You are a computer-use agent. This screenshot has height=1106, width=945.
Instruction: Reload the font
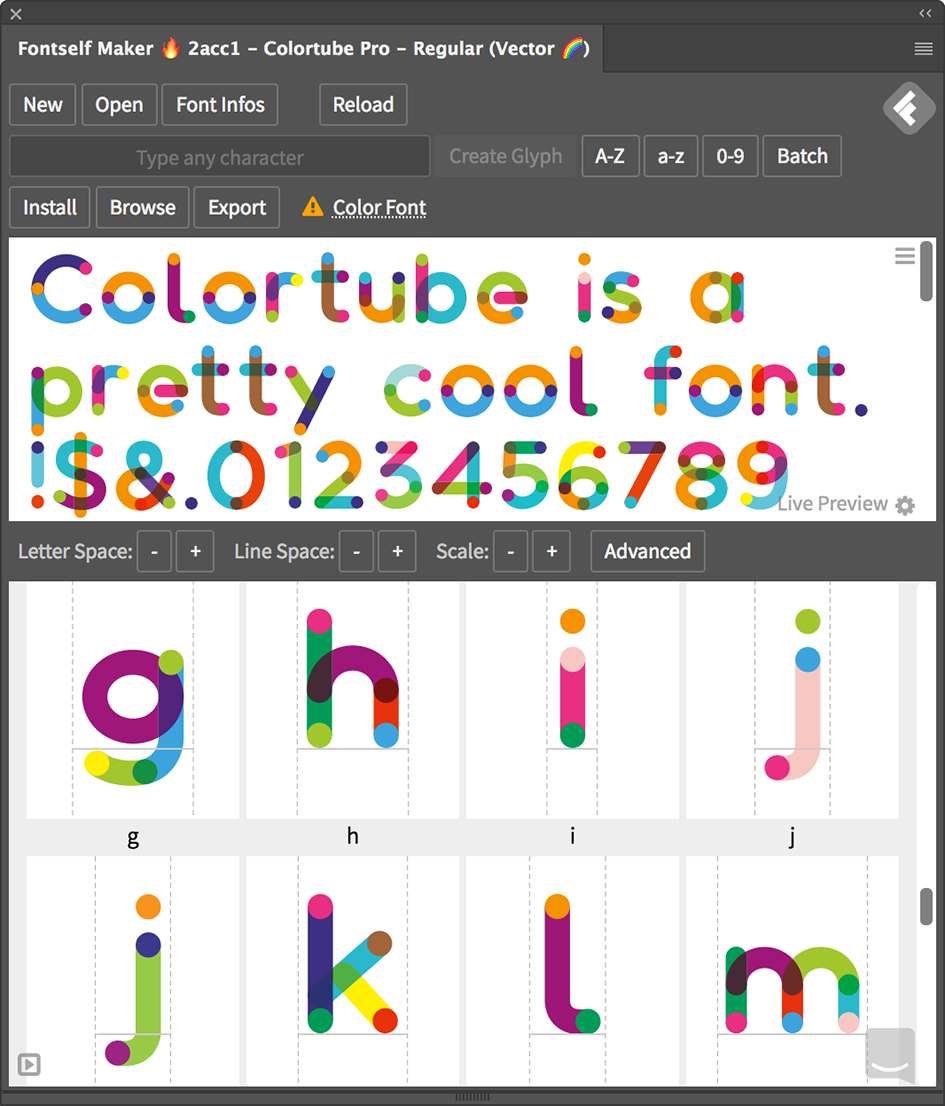click(x=363, y=104)
